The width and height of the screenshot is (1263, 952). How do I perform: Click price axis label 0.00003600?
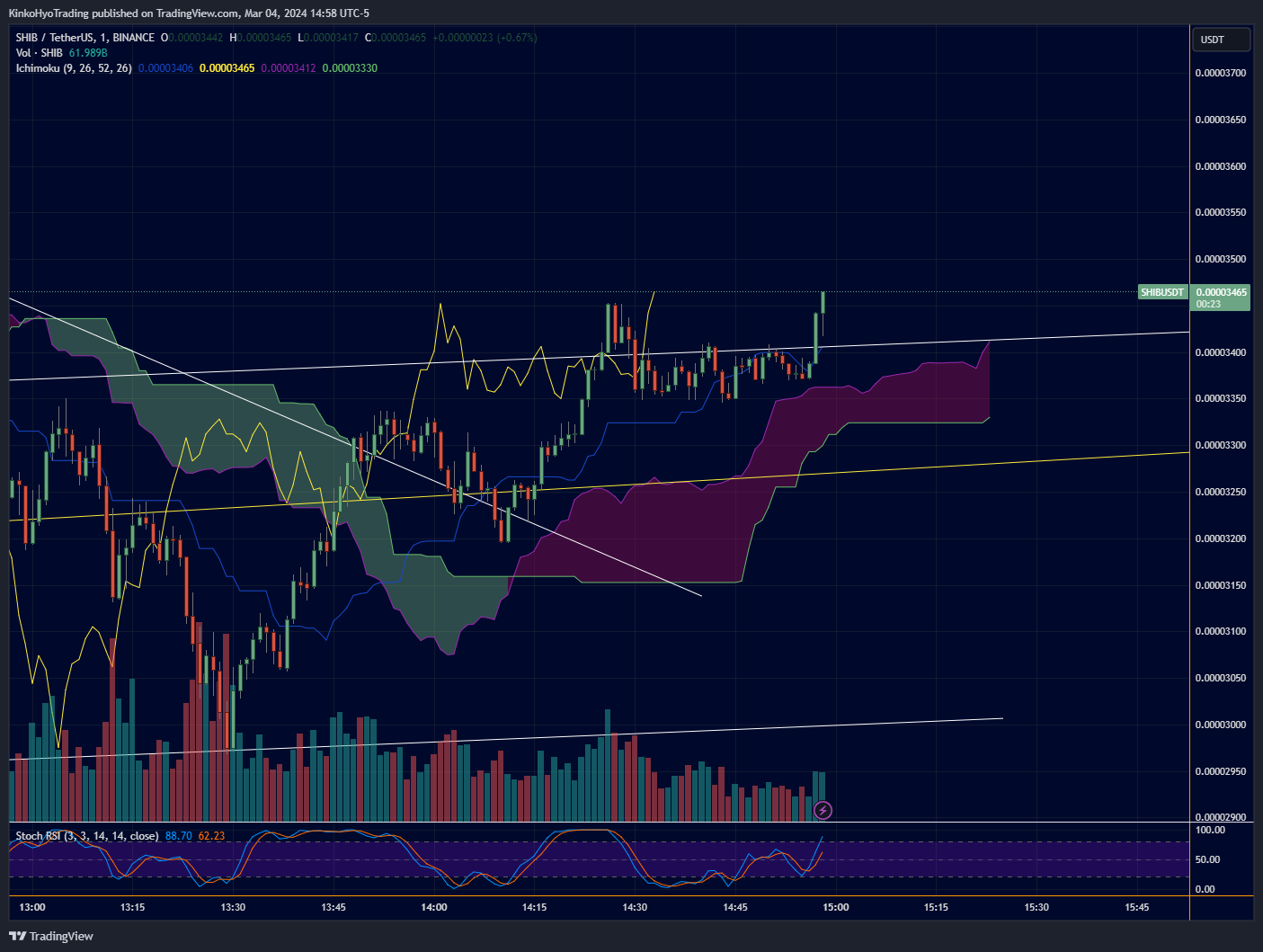point(1221,166)
